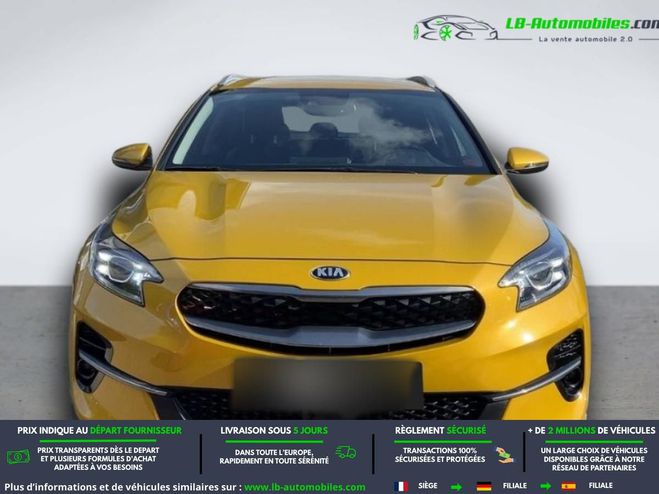Click the green arrow before Spanish flag

(x=545, y=487)
